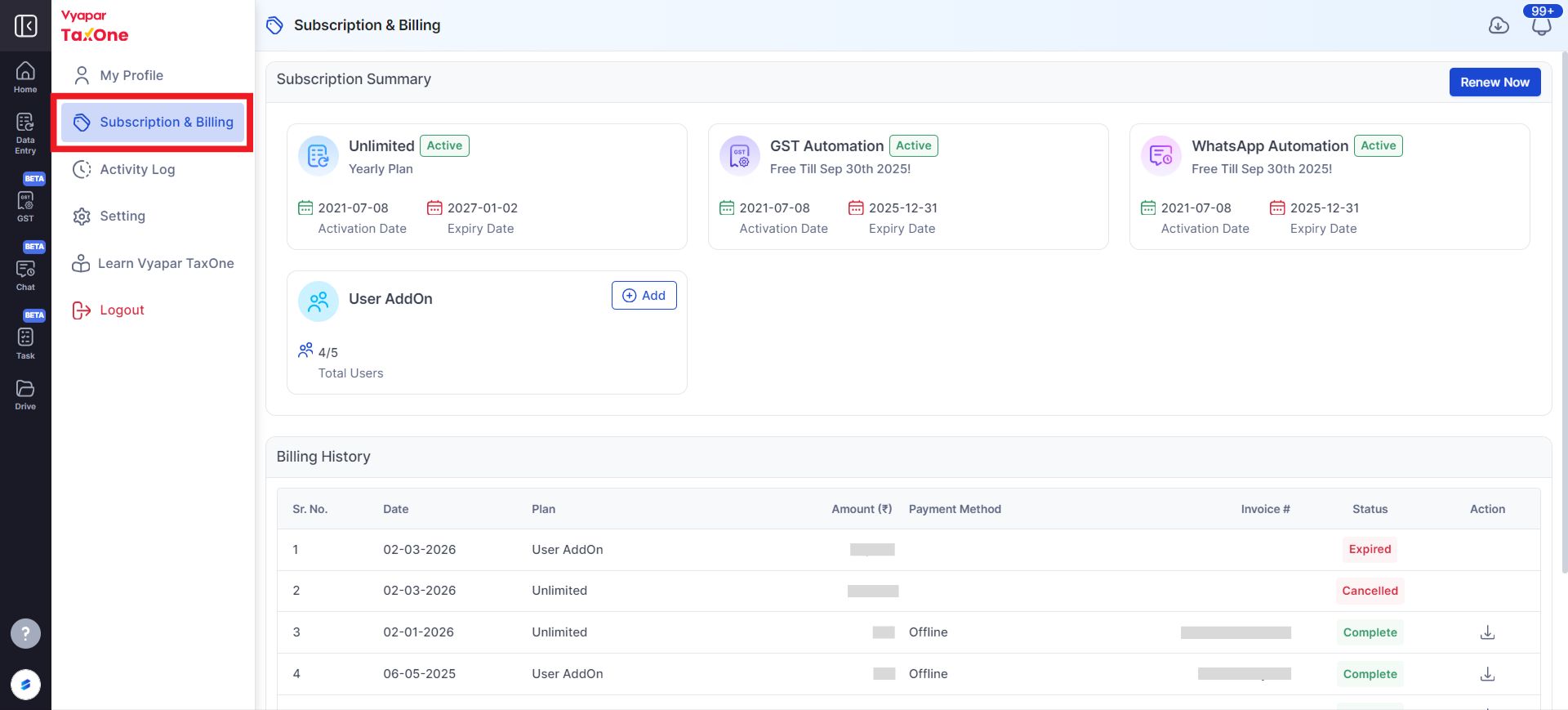The image size is (1568, 710).
Task: Click Complete status for 06-05-2025 row
Action: click(x=1370, y=674)
